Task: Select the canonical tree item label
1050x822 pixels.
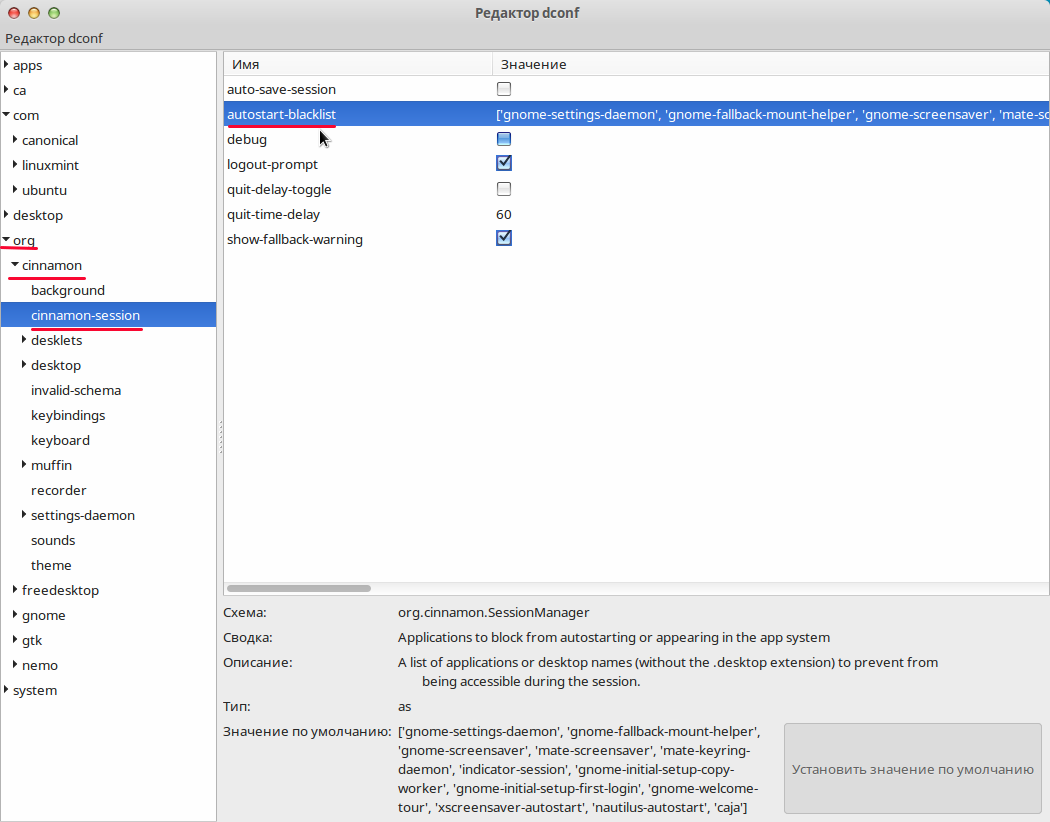Action: pyautogui.click(x=50, y=141)
